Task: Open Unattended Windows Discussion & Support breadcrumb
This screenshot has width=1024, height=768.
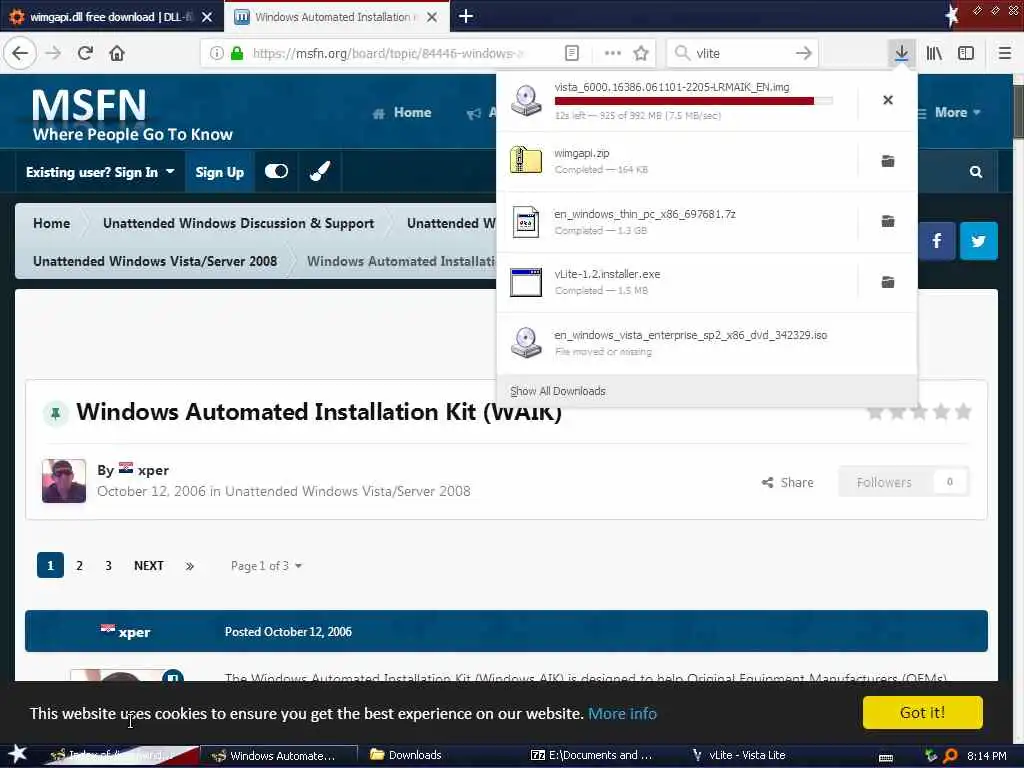Action: tap(238, 223)
